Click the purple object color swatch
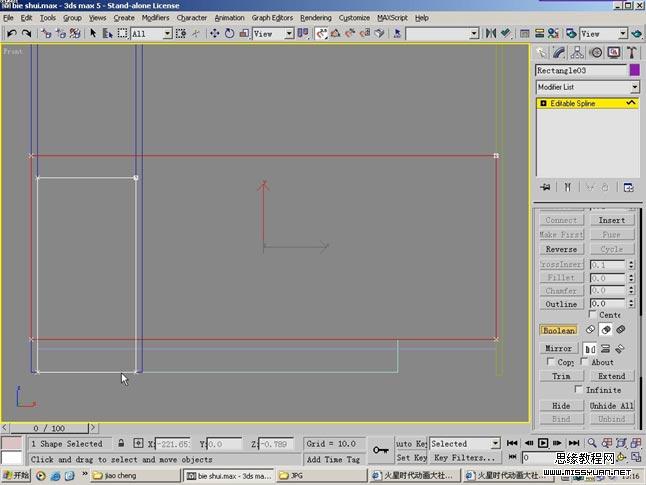The image size is (646, 485). click(634, 70)
